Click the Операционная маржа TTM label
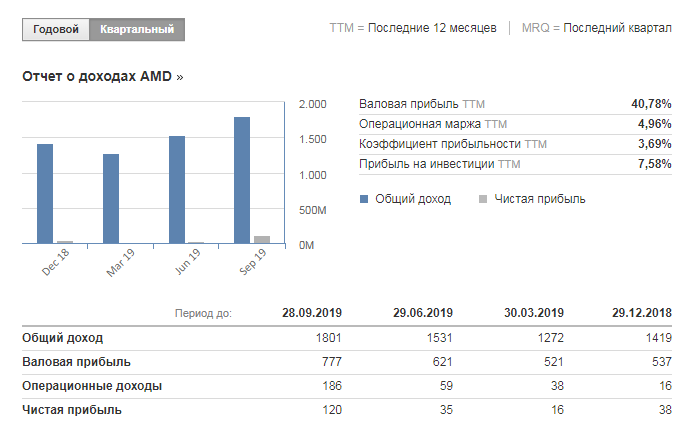This screenshot has height=428, width=684. click(x=433, y=124)
